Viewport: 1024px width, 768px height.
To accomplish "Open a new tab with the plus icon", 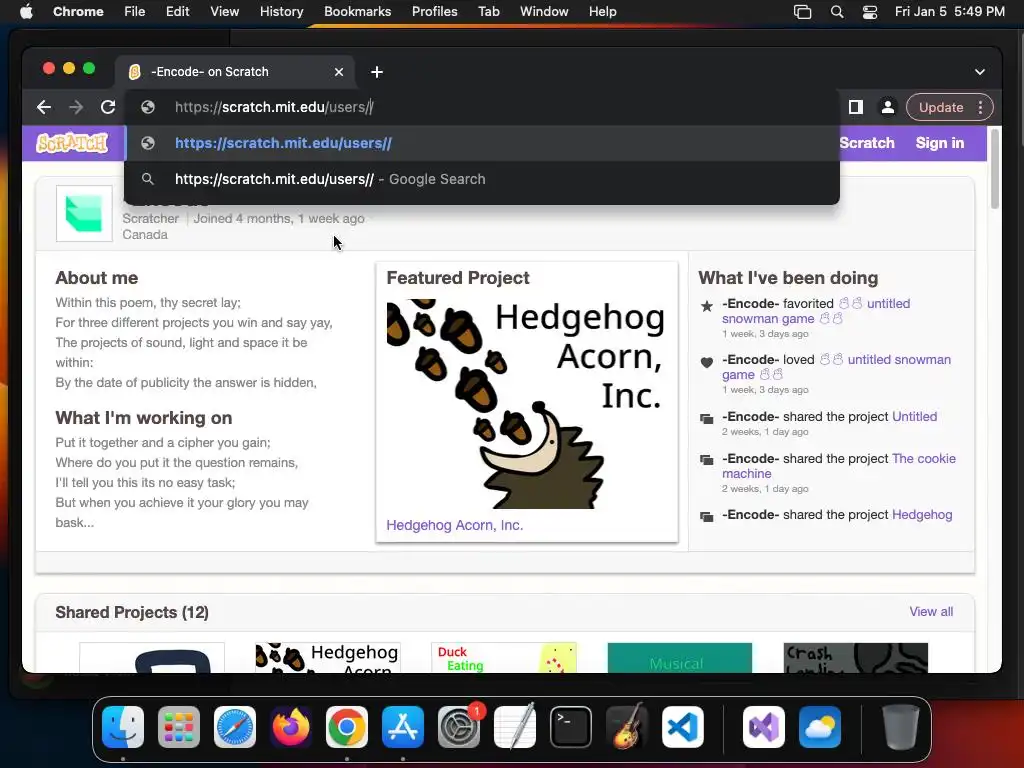I will 377,72.
